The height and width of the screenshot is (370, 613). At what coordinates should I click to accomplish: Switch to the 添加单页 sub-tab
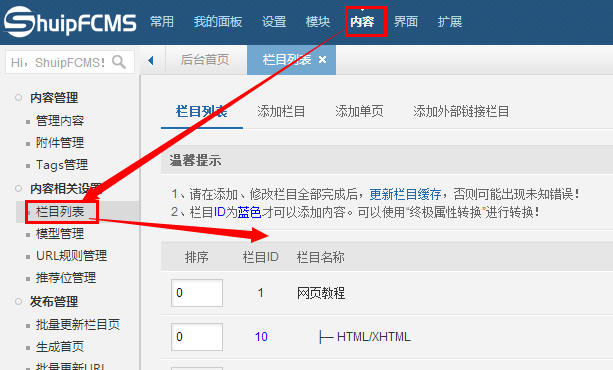[359, 112]
